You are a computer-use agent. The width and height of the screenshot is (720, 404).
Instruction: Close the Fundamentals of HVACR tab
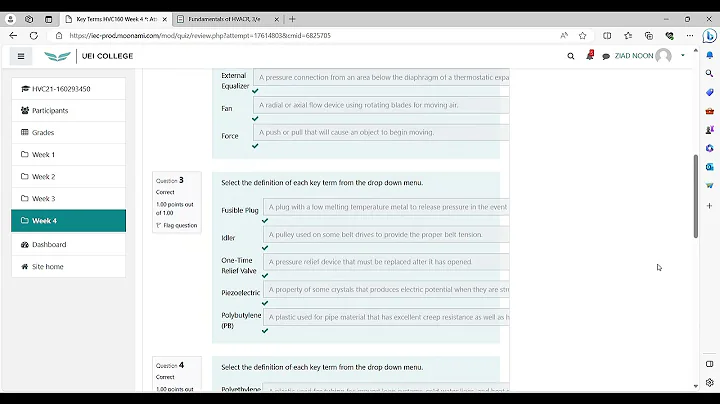pyautogui.click(x=276, y=19)
